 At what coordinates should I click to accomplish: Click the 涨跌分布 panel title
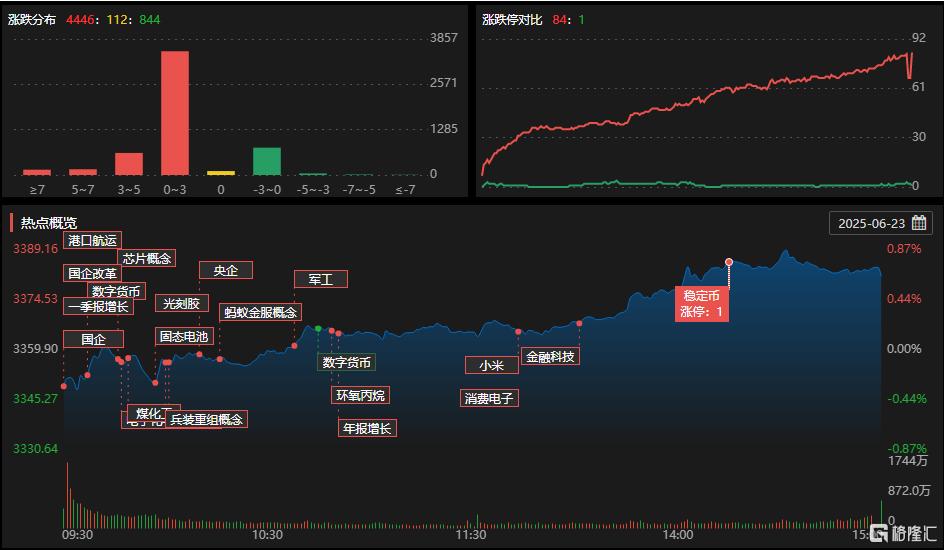click(x=32, y=19)
